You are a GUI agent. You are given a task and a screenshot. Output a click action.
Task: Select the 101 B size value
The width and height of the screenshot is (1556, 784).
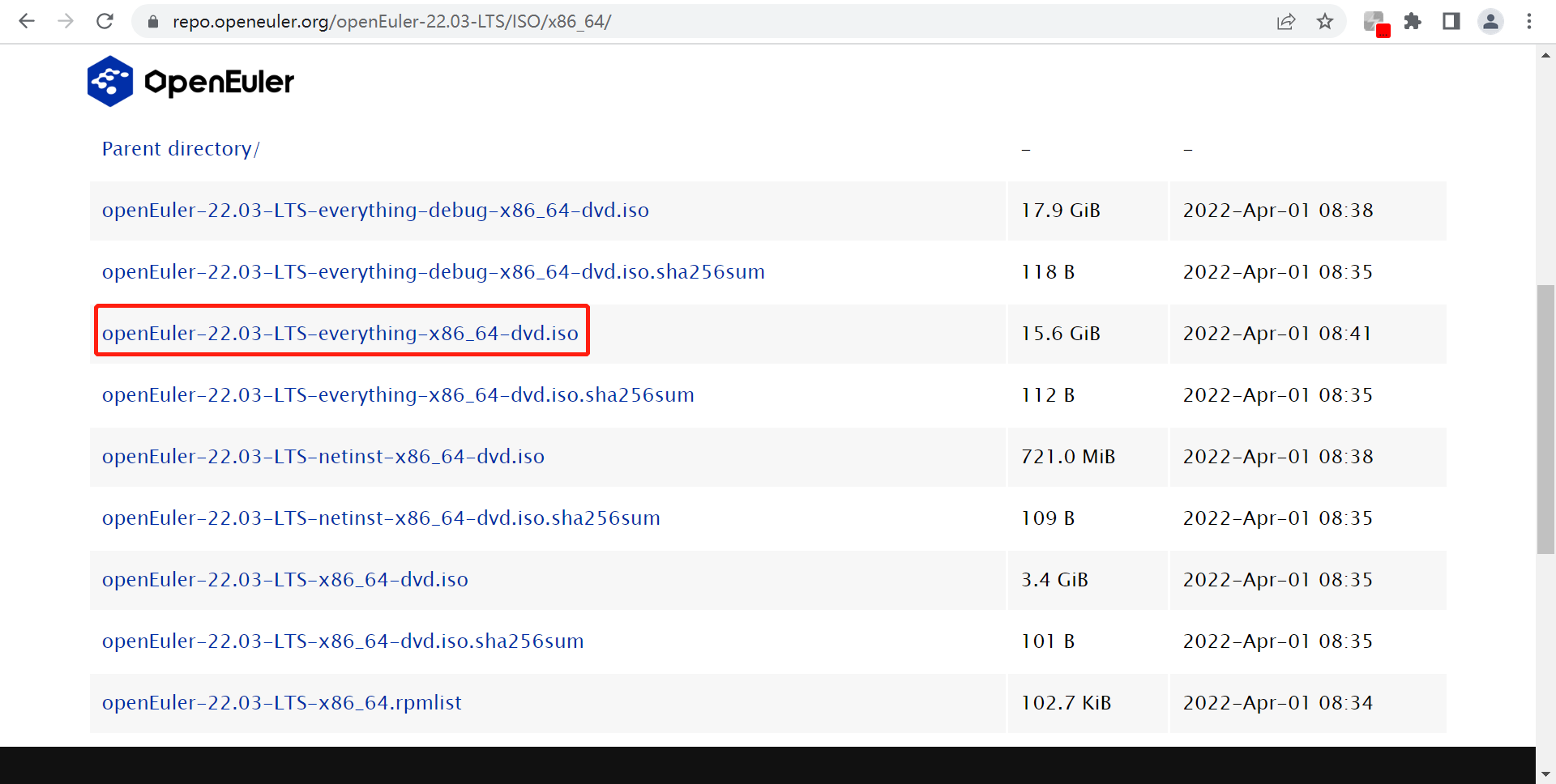(x=1048, y=641)
